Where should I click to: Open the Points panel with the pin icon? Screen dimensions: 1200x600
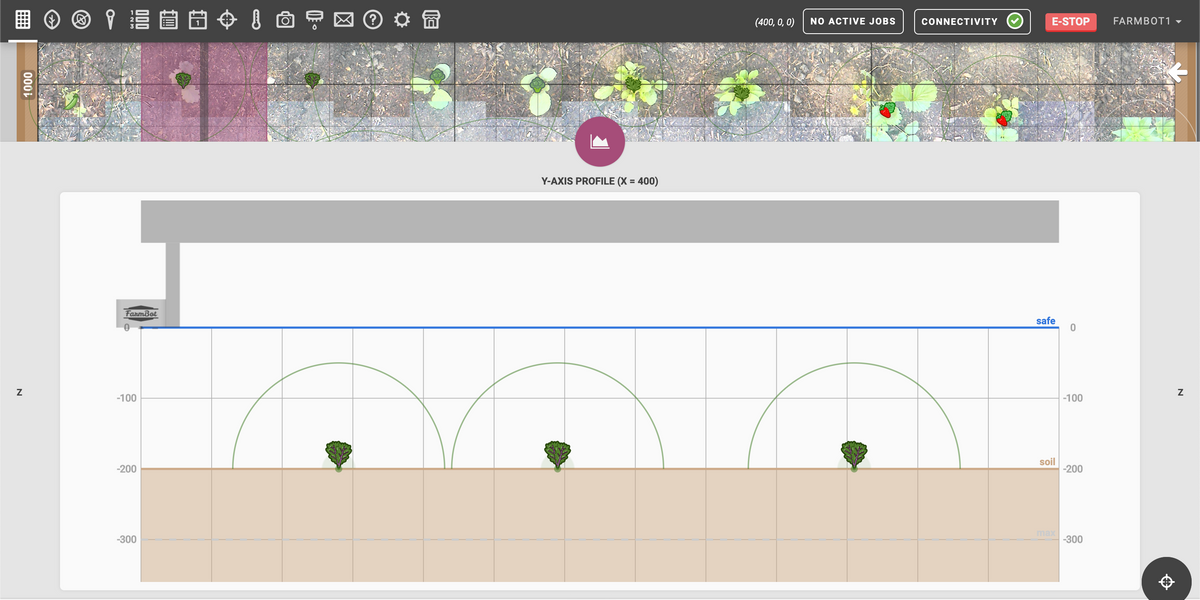pyautogui.click(x=110, y=18)
